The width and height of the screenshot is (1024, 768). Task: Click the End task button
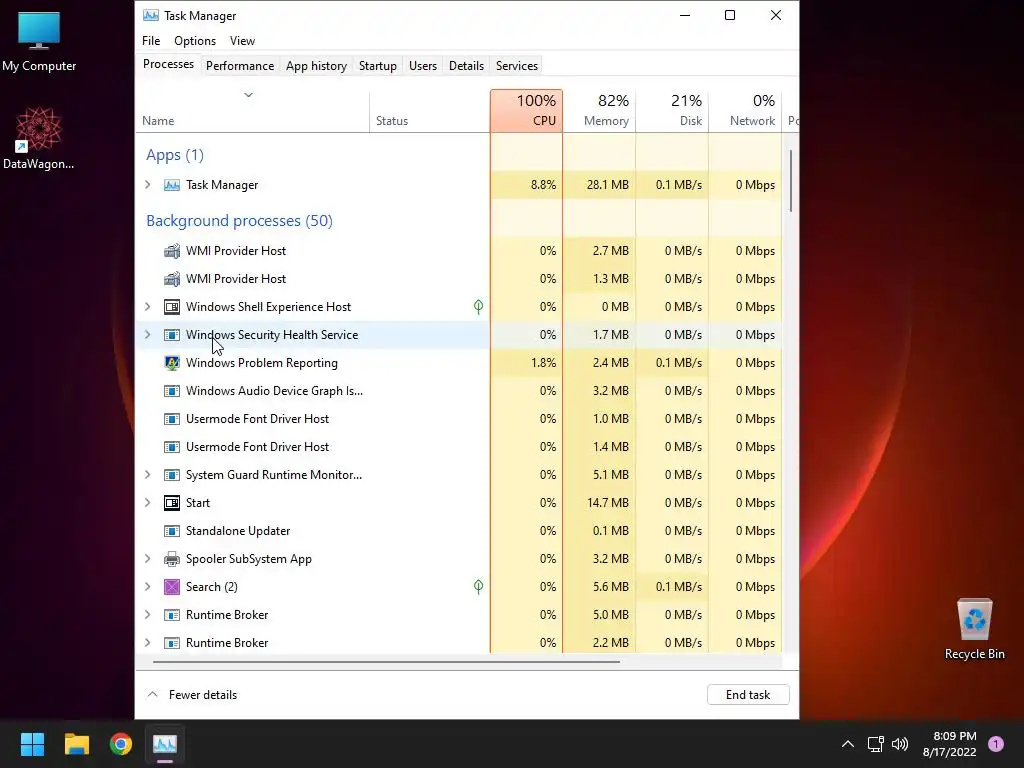coord(748,695)
